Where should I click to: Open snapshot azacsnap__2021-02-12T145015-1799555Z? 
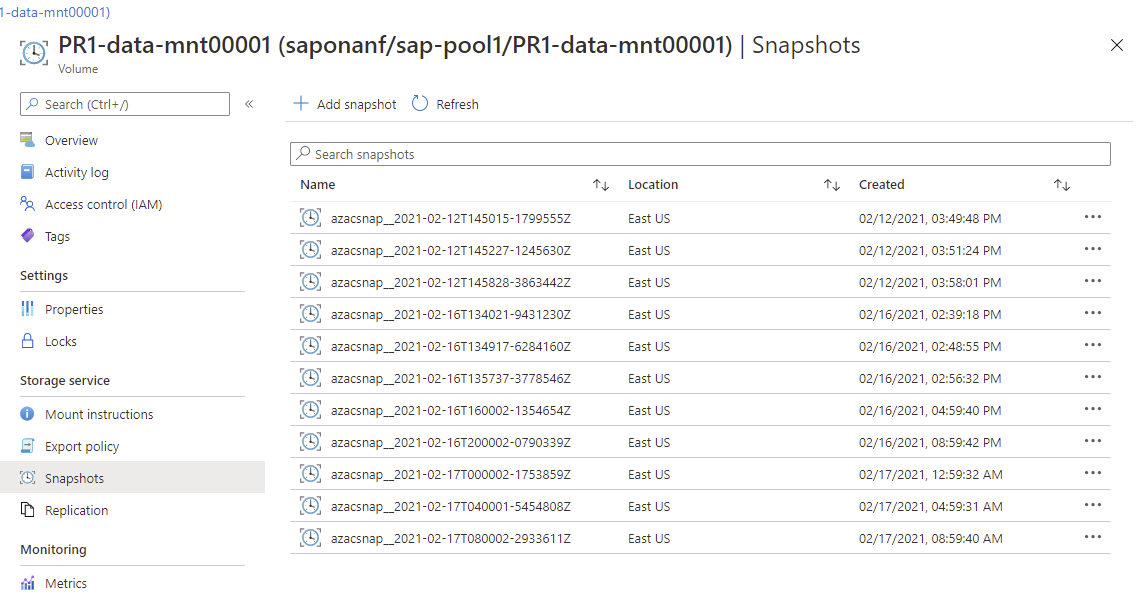click(457, 218)
